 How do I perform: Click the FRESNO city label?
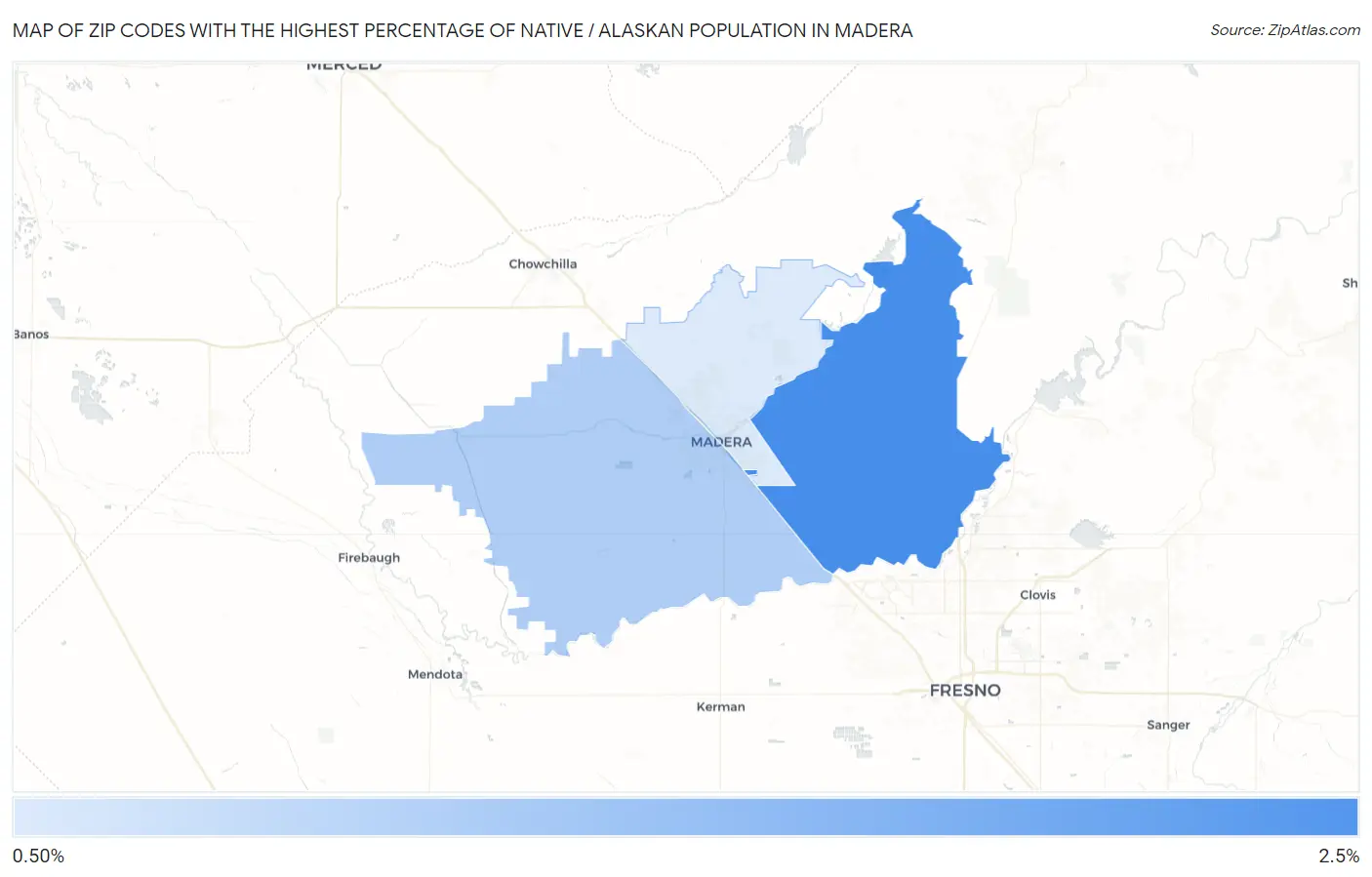tap(965, 691)
